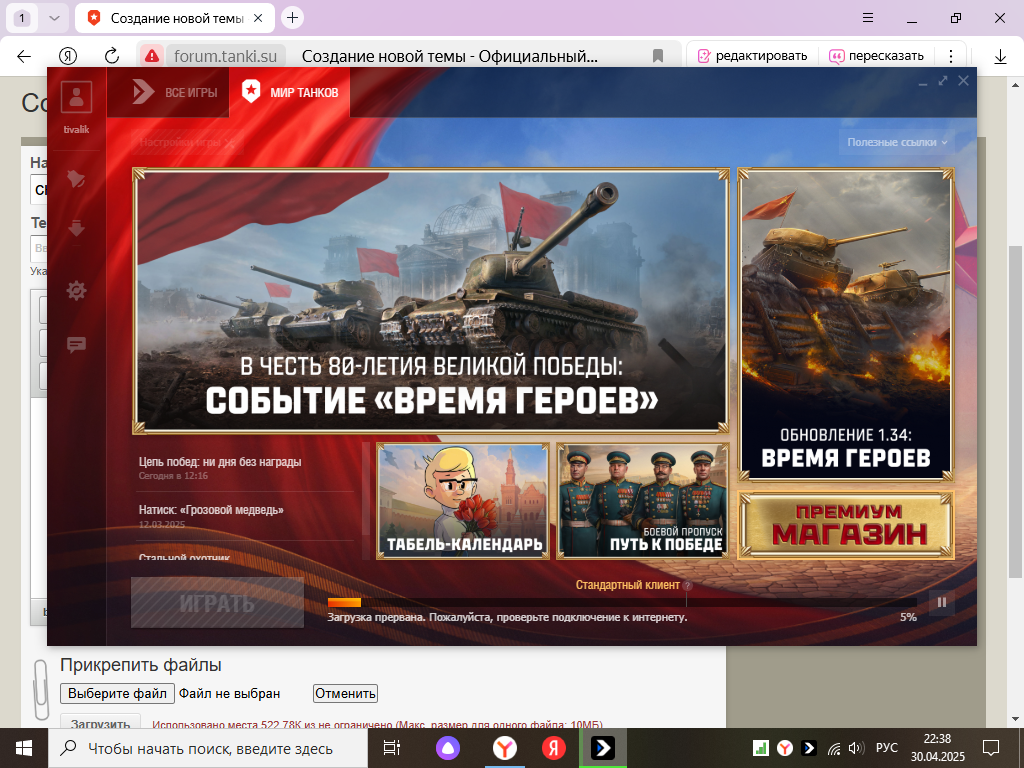Bookmark the page with the bookmark icon
Viewport: 1024px width, 768px height.
point(658,56)
